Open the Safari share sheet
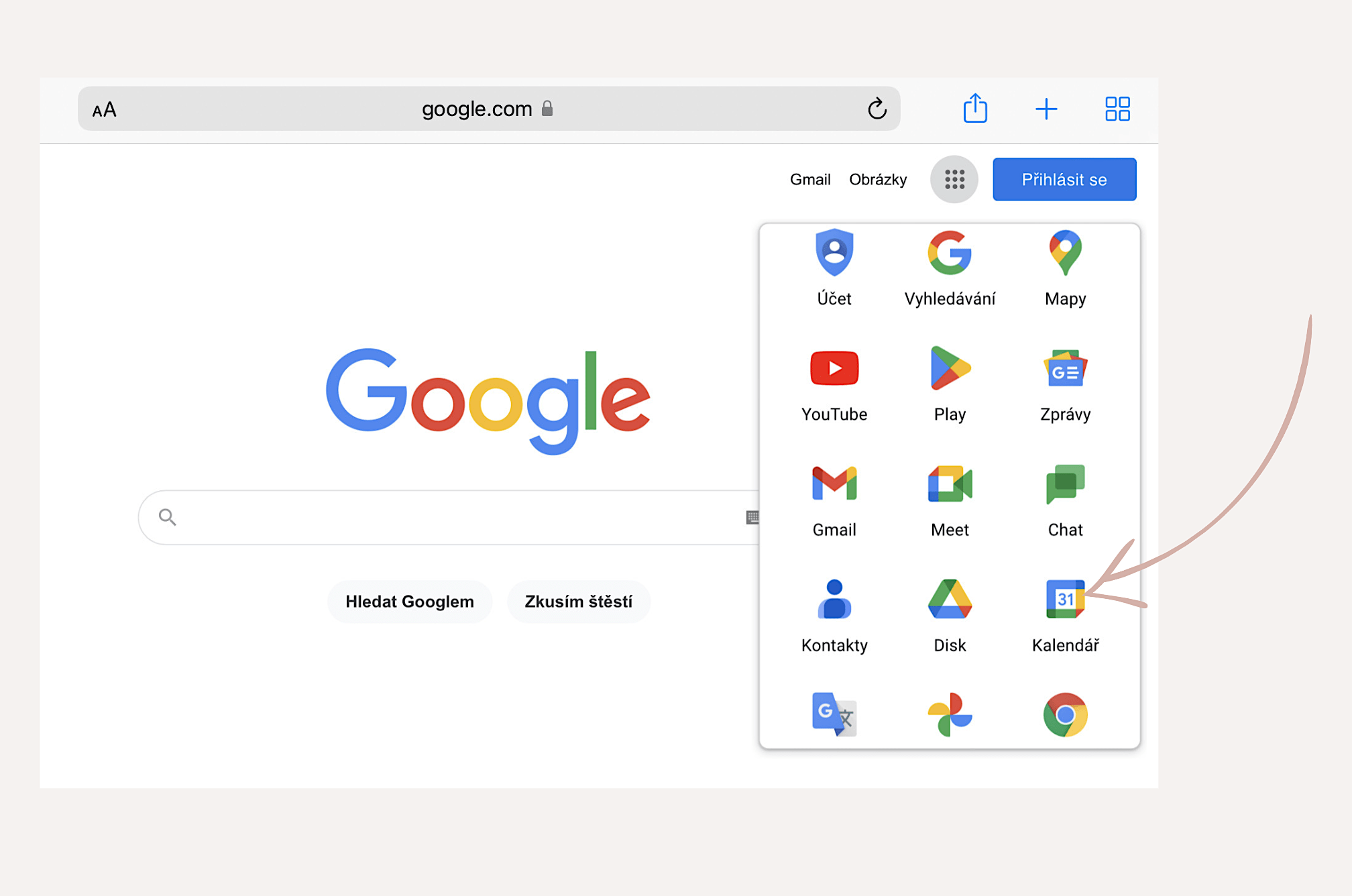The height and width of the screenshot is (896, 1352). coord(975,108)
